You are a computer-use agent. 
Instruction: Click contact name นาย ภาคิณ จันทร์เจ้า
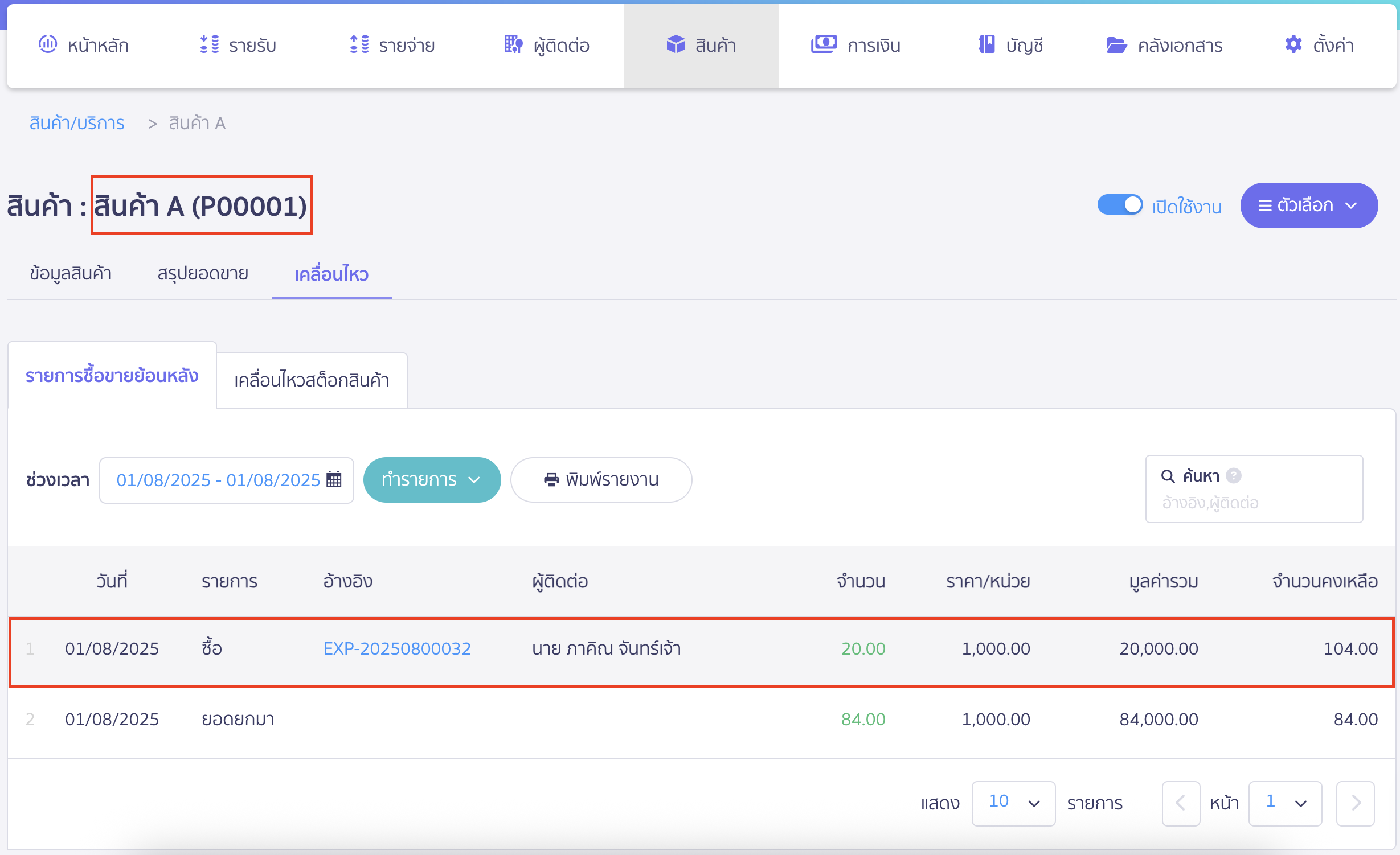point(606,648)
